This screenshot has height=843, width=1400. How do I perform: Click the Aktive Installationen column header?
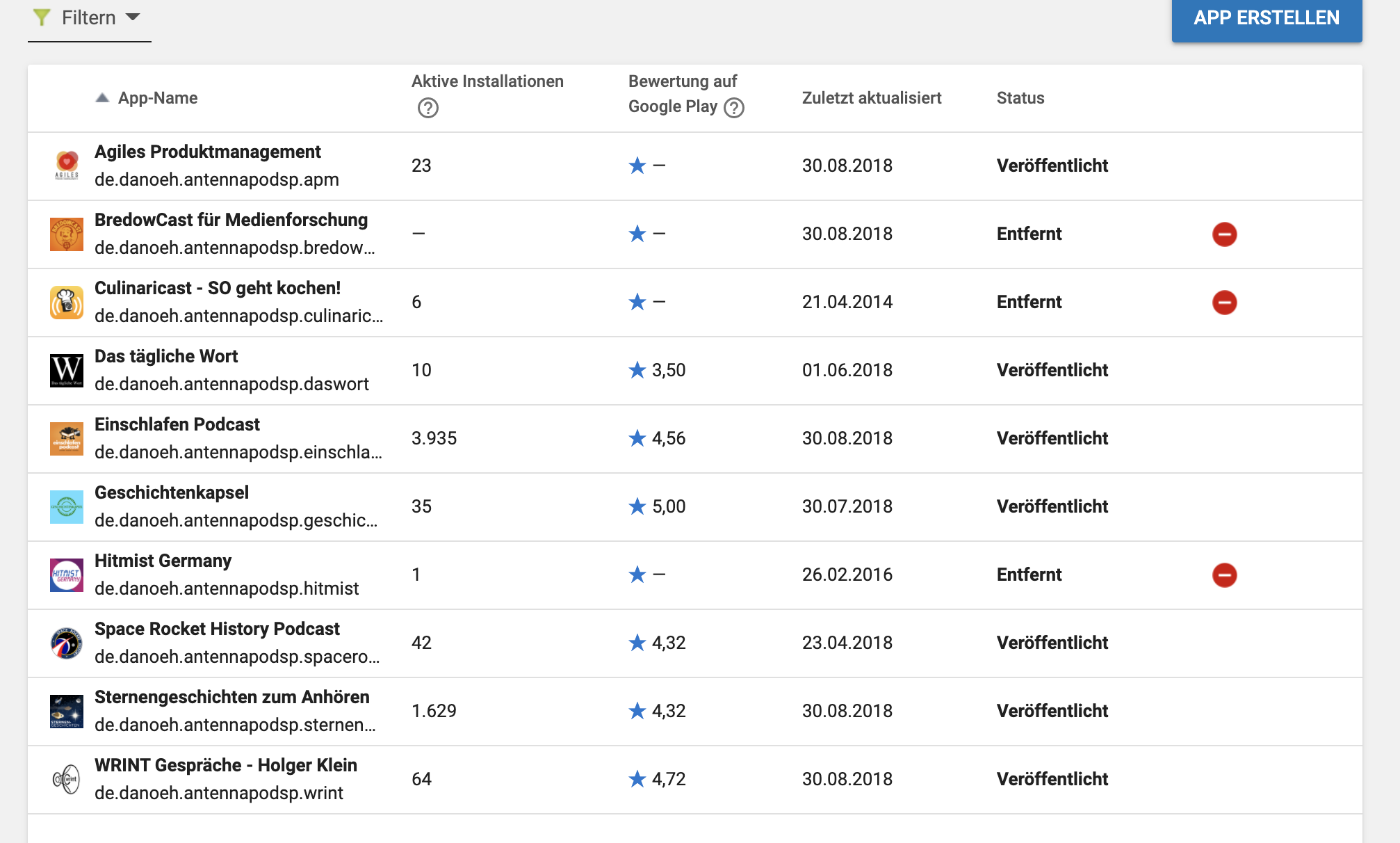(x=487, y=81)
